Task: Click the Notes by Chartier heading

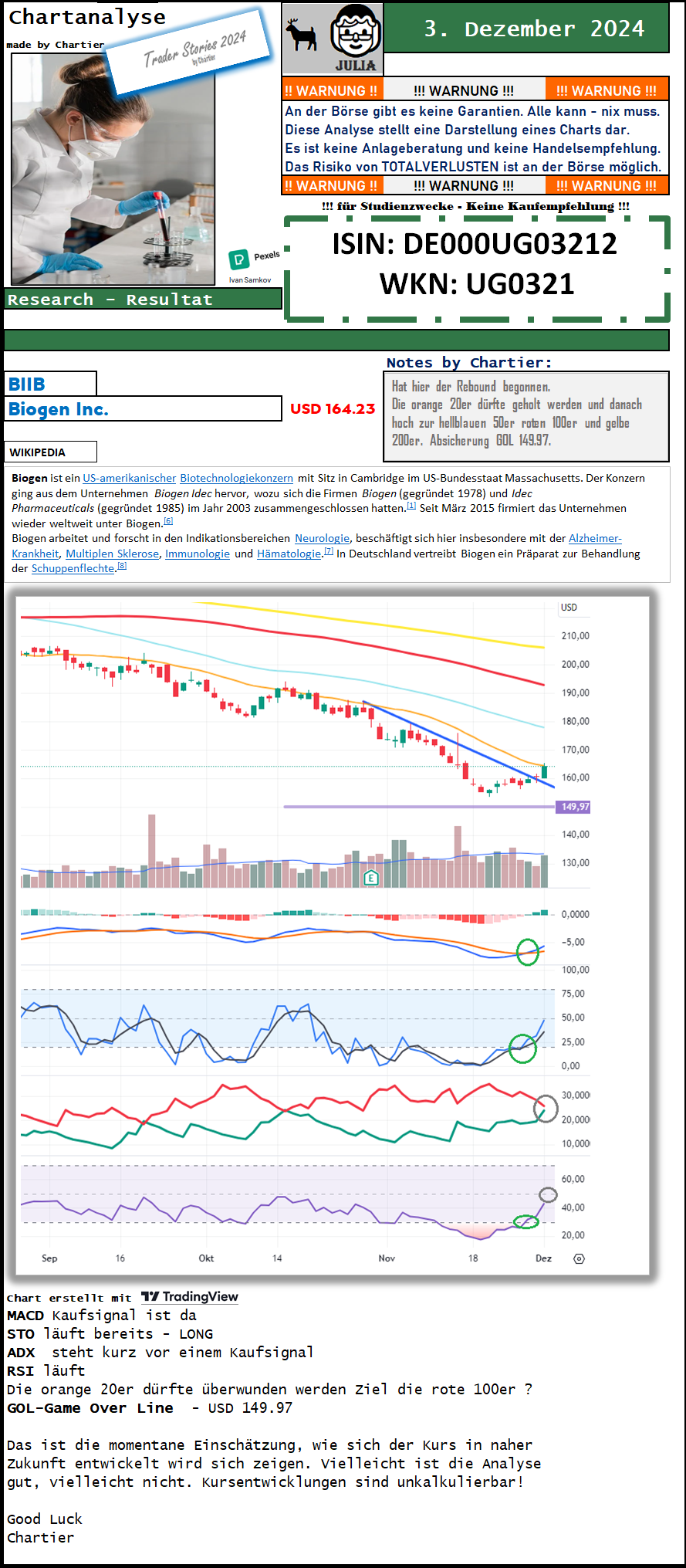Action: pyautogui.click(x=469, y=362)
